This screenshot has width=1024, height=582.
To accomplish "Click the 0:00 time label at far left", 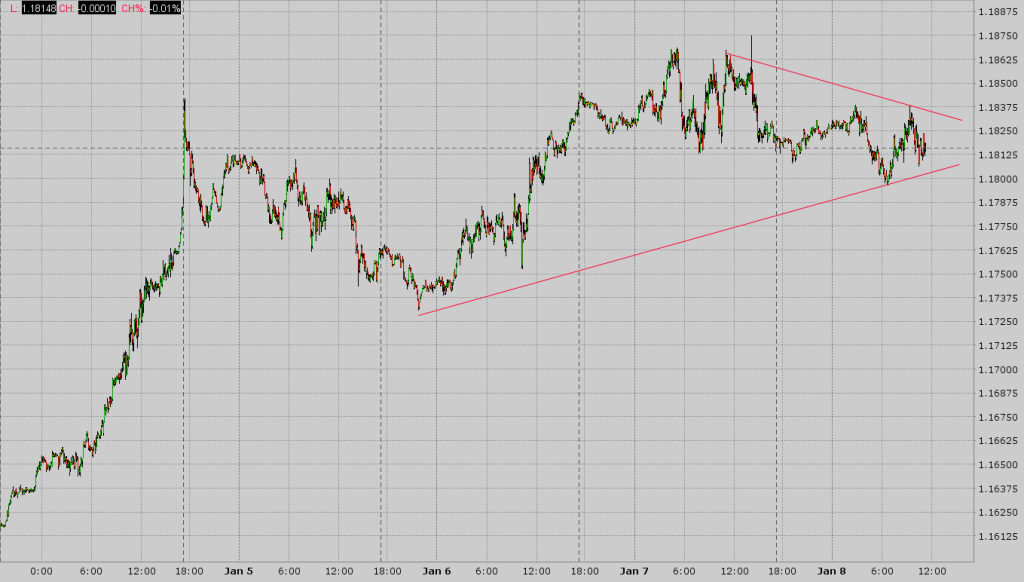I will click(x=40, y=569).
